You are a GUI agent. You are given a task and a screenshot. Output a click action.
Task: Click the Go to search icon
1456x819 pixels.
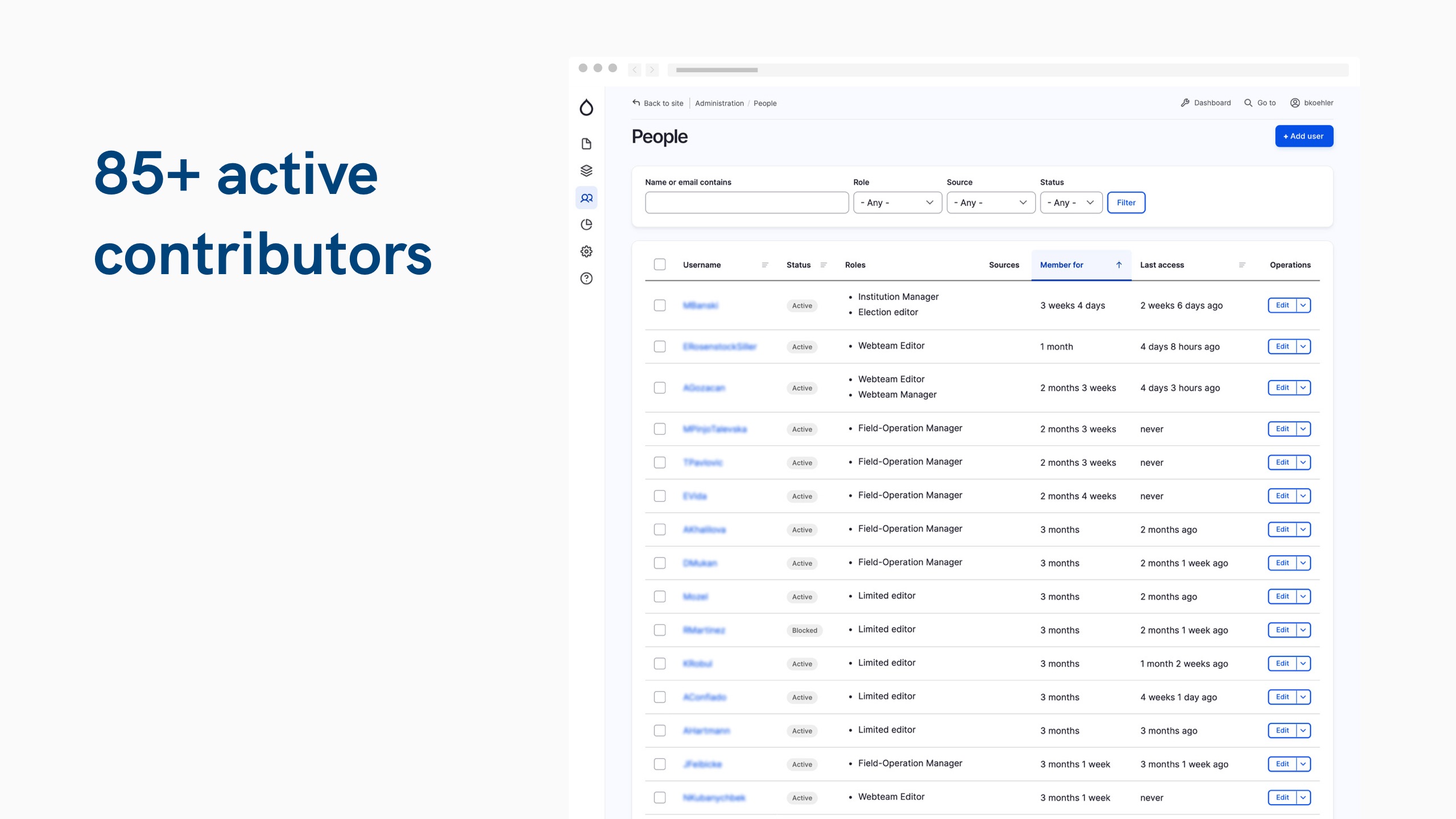(1248, 103)
